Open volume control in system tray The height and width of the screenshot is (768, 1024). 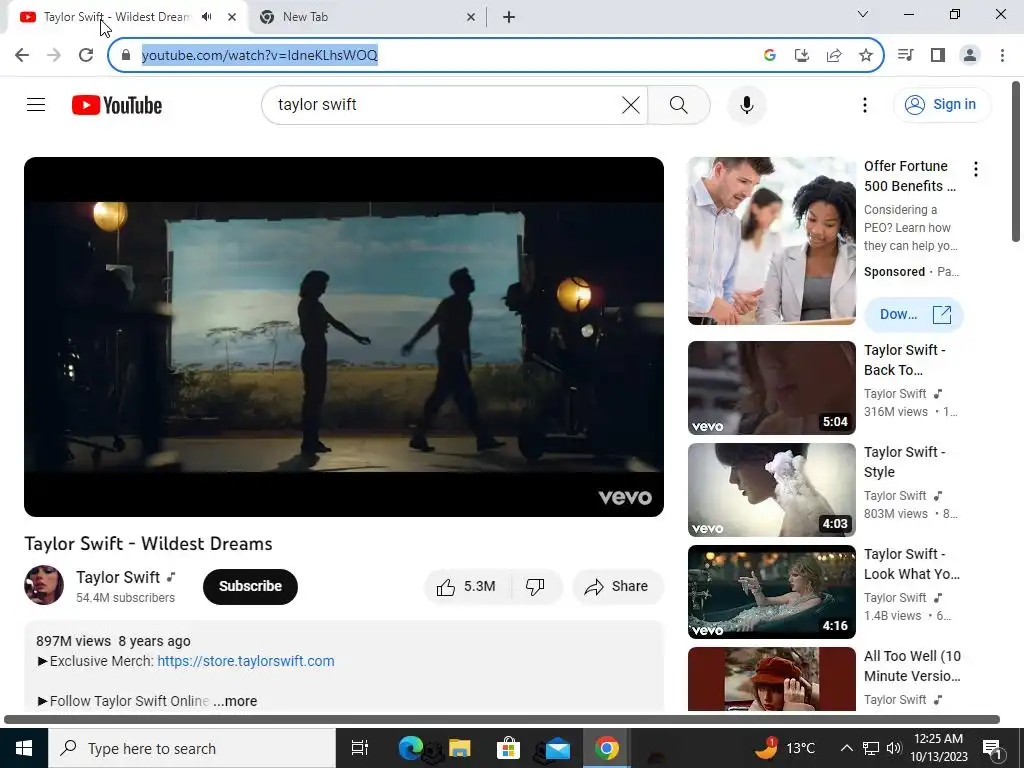click(894, 748)
